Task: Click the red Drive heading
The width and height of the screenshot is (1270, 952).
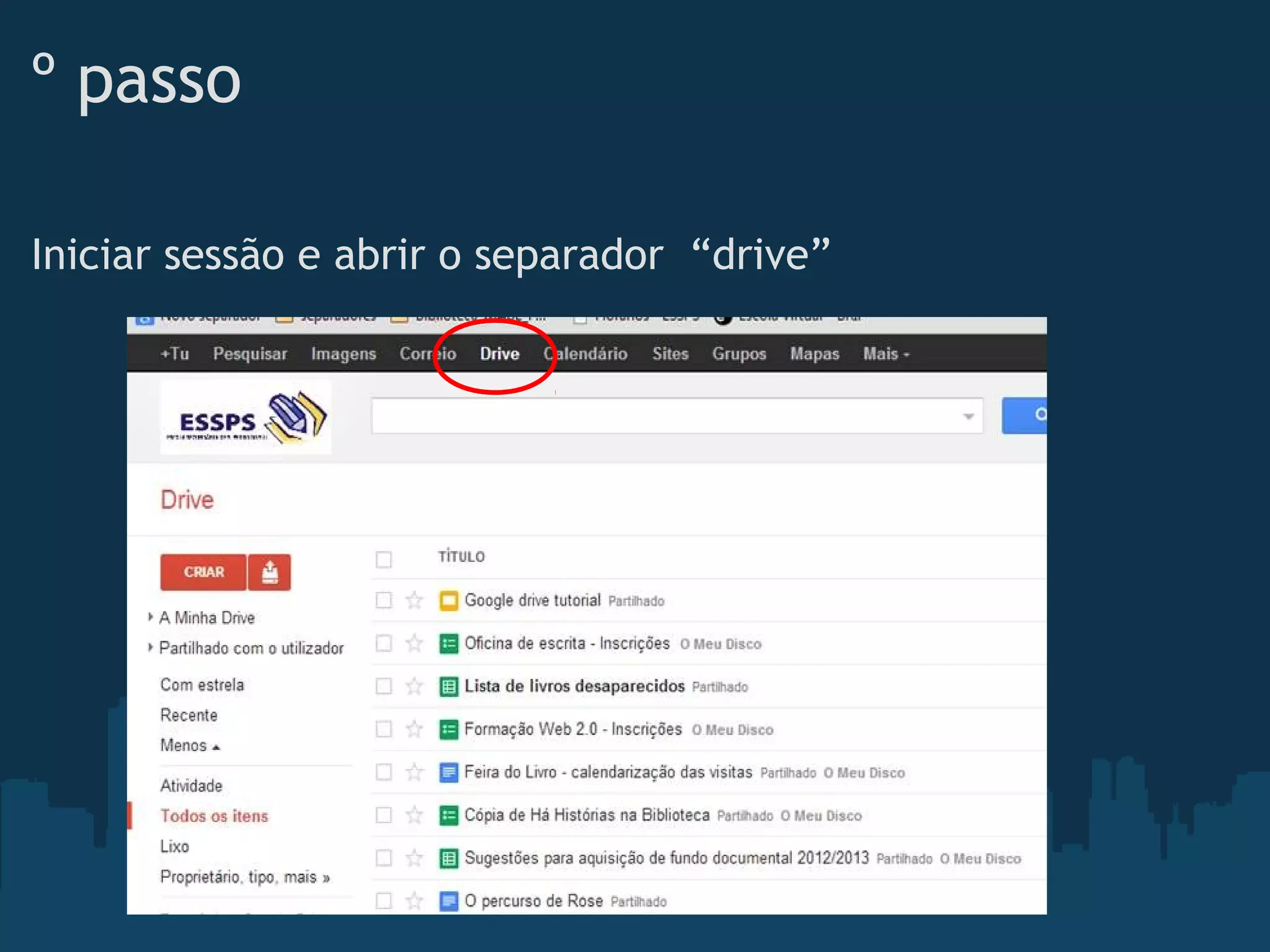Action: (187, 500)
